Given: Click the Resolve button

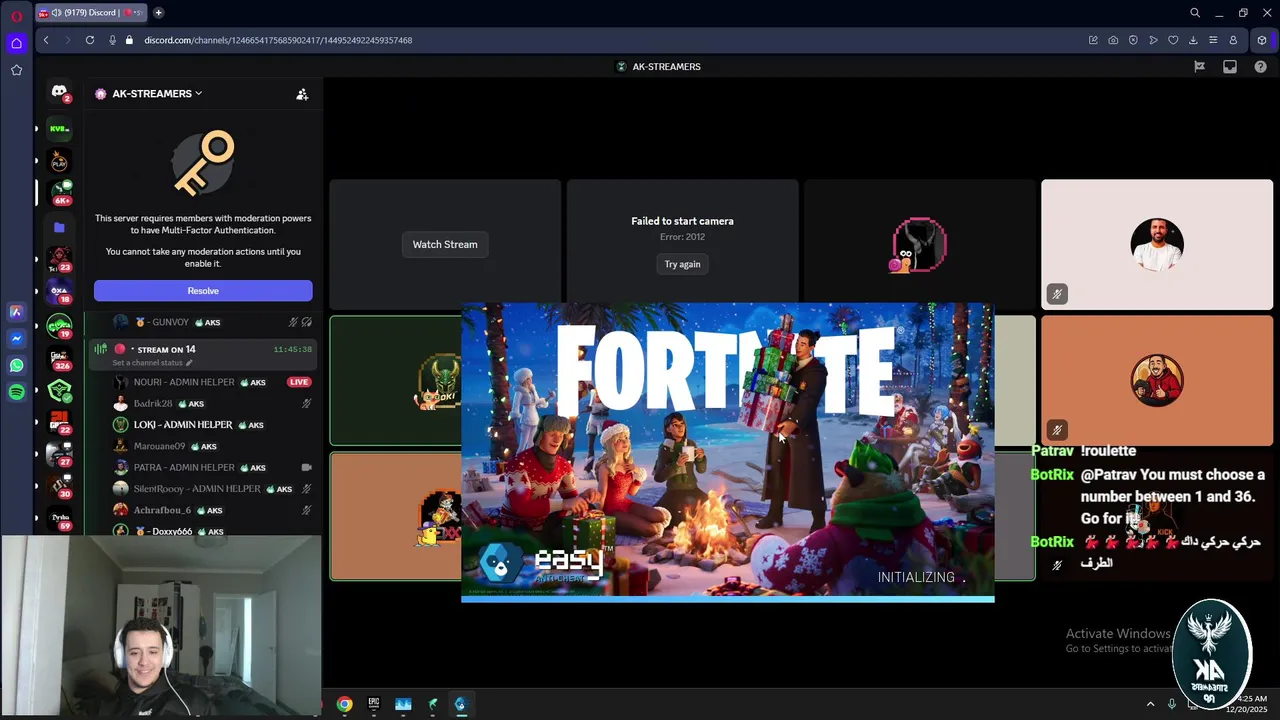Looking at the screenshot, I should (x=203, y=291).
